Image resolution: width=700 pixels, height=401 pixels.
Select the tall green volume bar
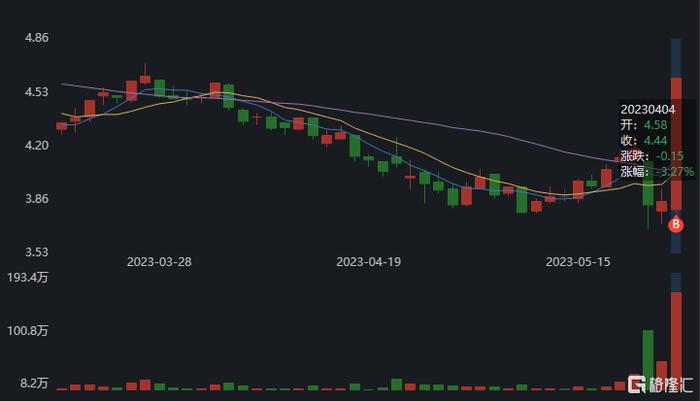(648, 360)
